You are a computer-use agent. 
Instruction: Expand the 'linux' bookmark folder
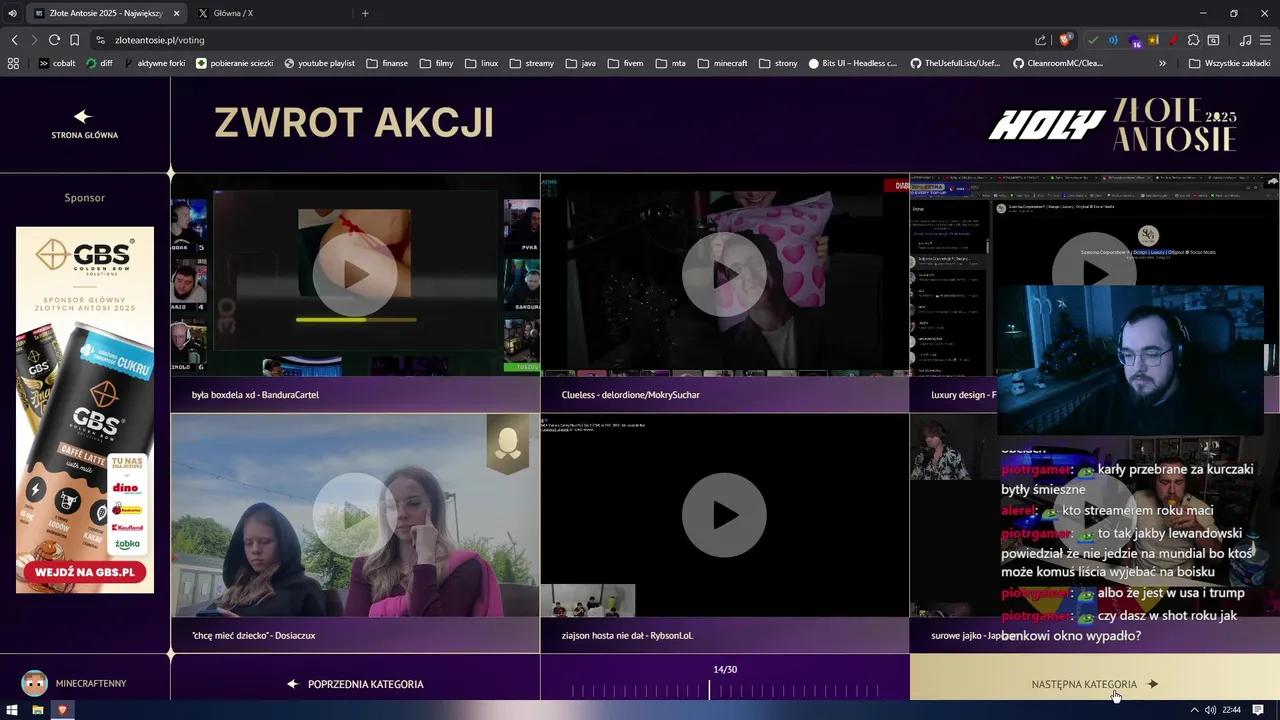[481, 63]
